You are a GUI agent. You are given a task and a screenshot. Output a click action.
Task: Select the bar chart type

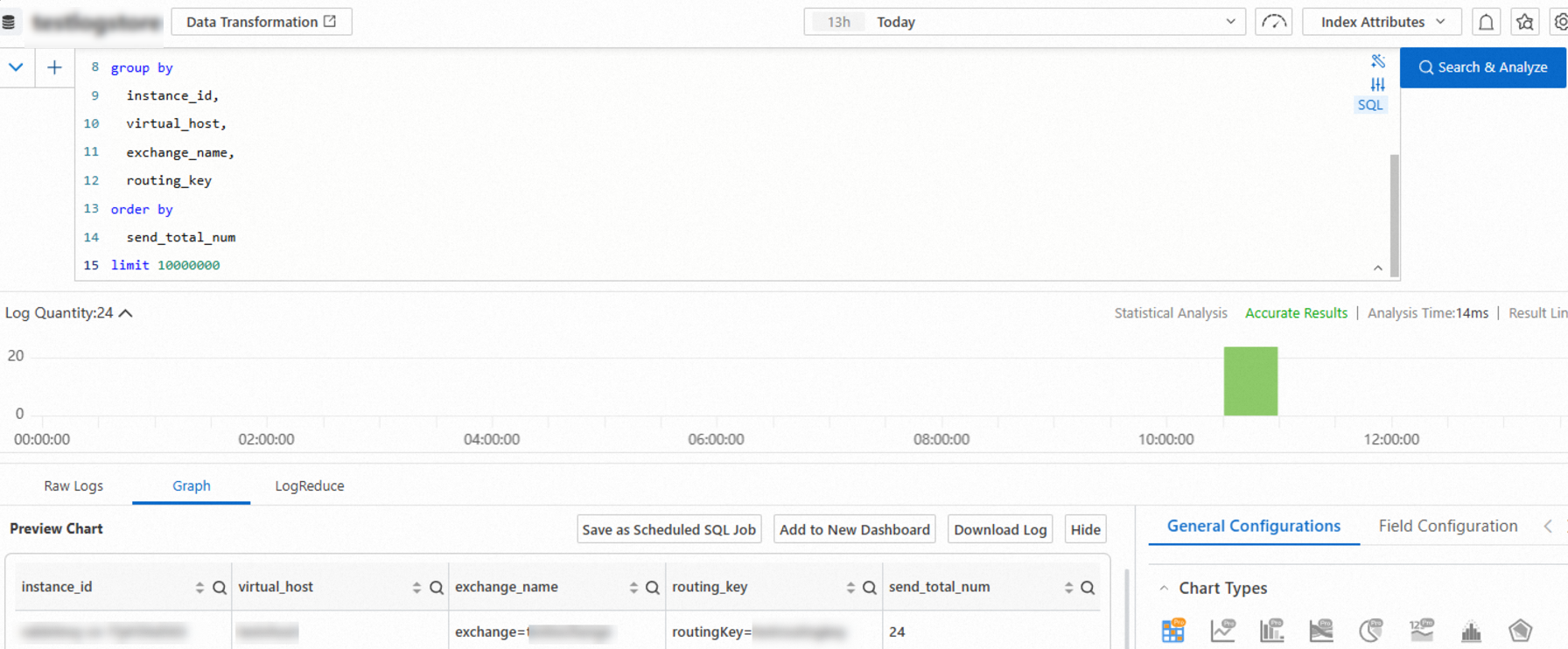pos(1271,630)
